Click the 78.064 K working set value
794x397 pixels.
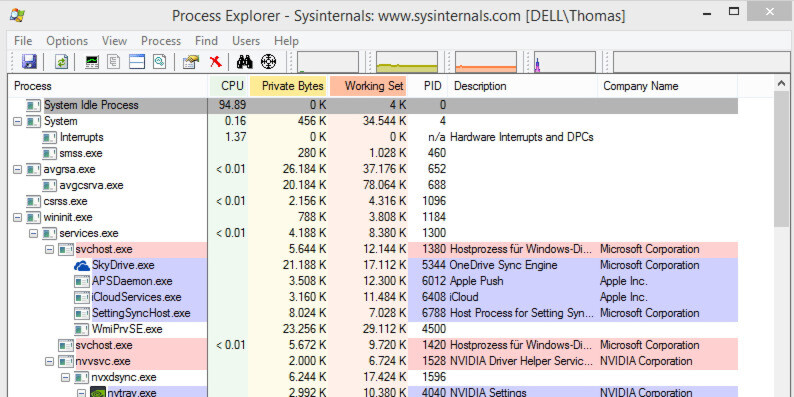click(x=385, y=185)
